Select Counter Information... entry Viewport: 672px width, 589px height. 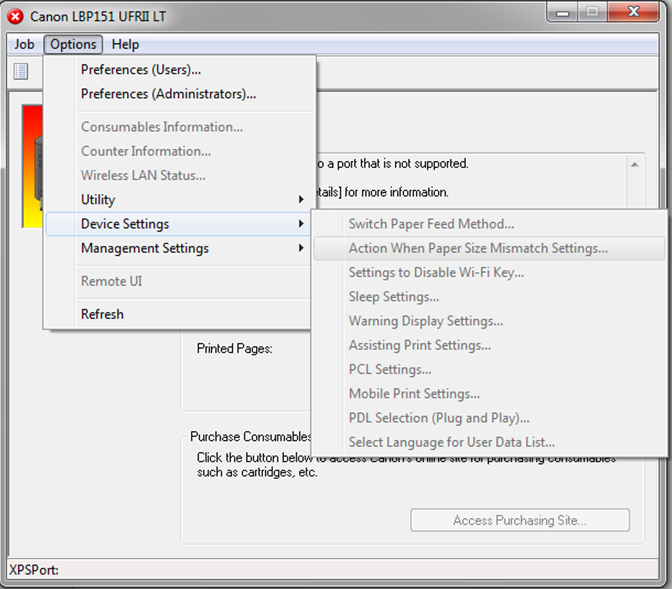tap(178, 151)
